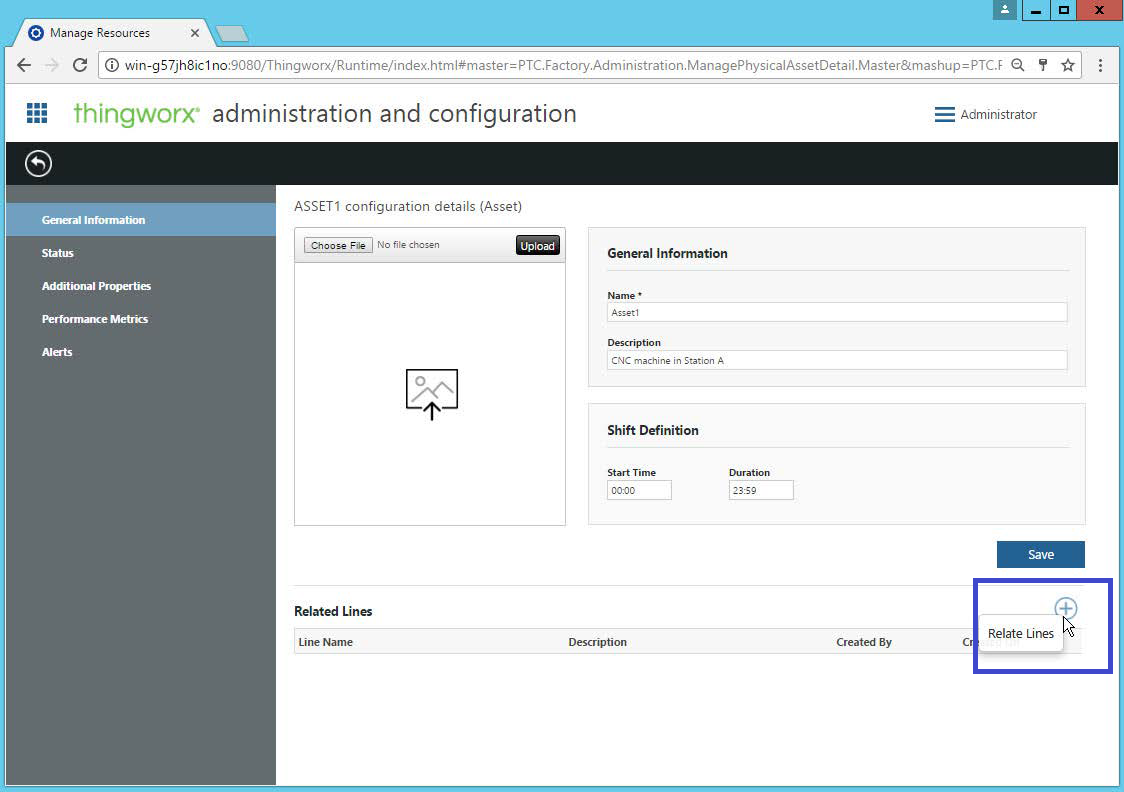Screen dimensions: 1124x792
Task: Click the user profile icon in the title bar
Action: [1004, 10]
